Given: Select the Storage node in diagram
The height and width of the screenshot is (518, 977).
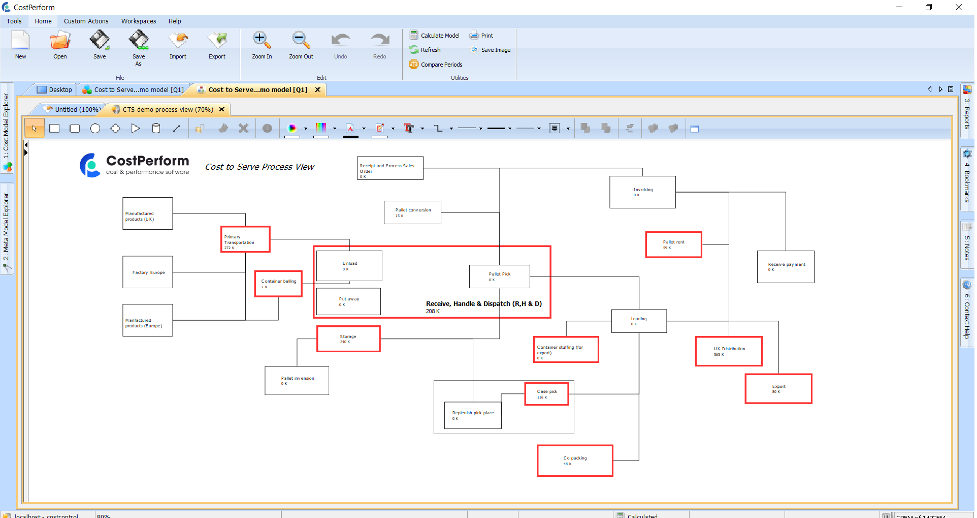Looking at the screenshot, I should [x=348, y=338].
